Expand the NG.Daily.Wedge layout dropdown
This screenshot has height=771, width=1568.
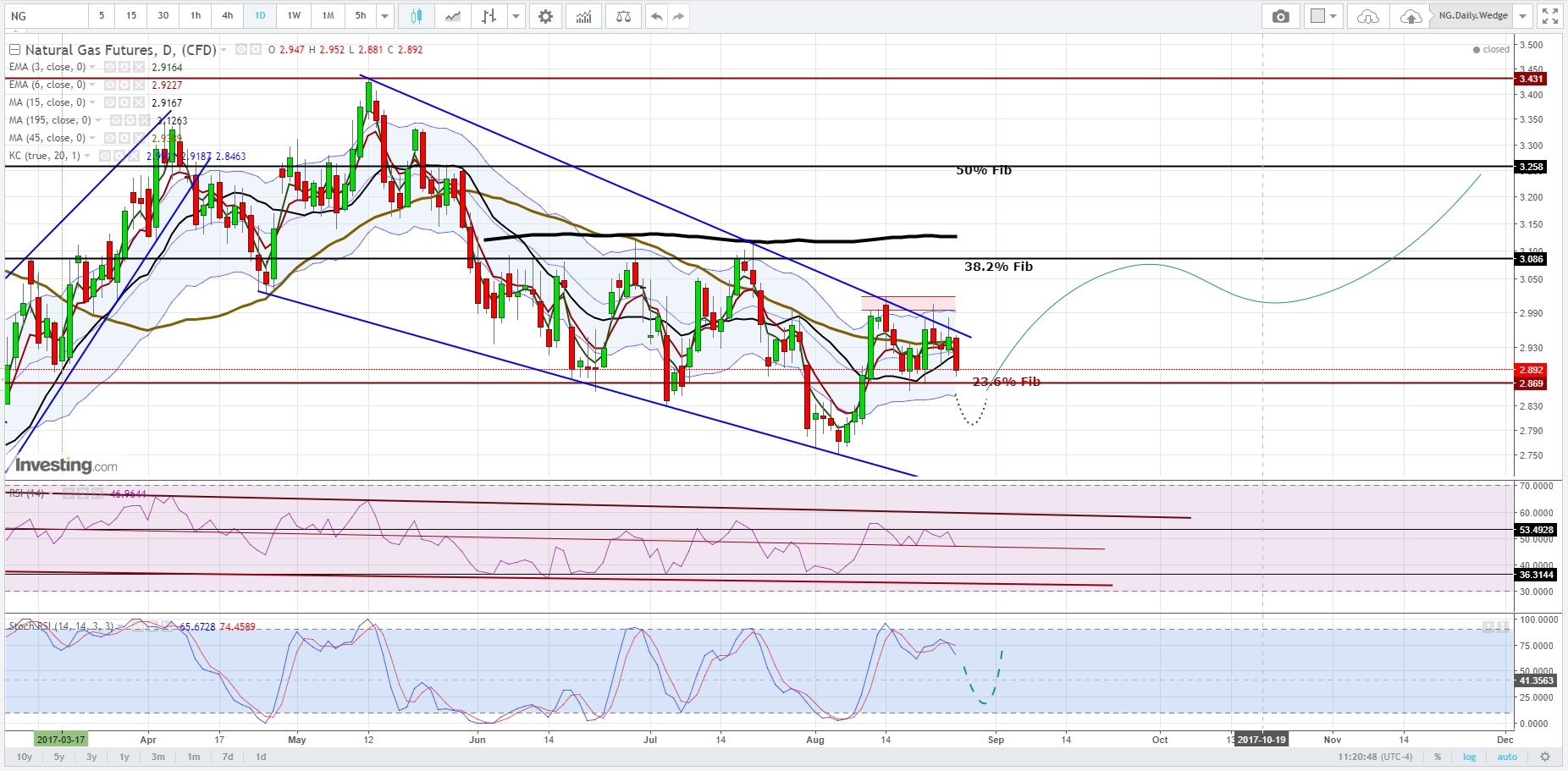coord(1522,16)
